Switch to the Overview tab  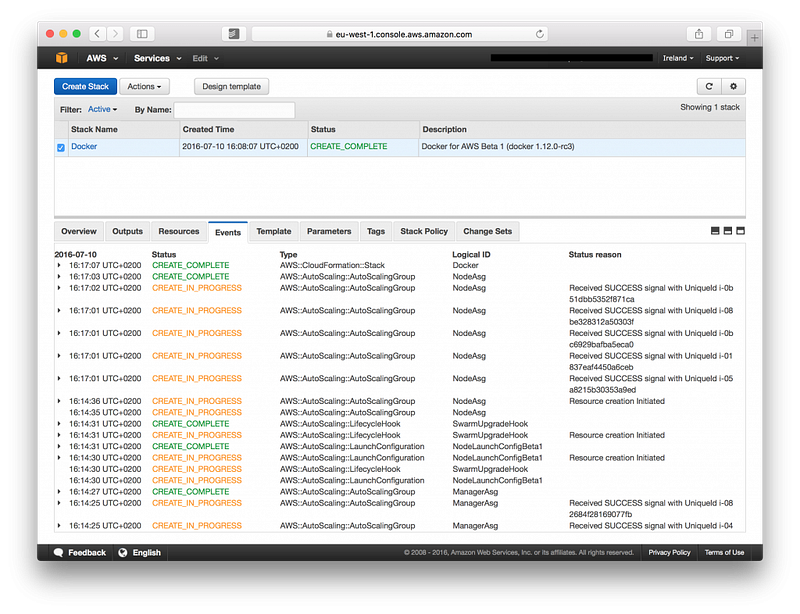pos(79,231)
